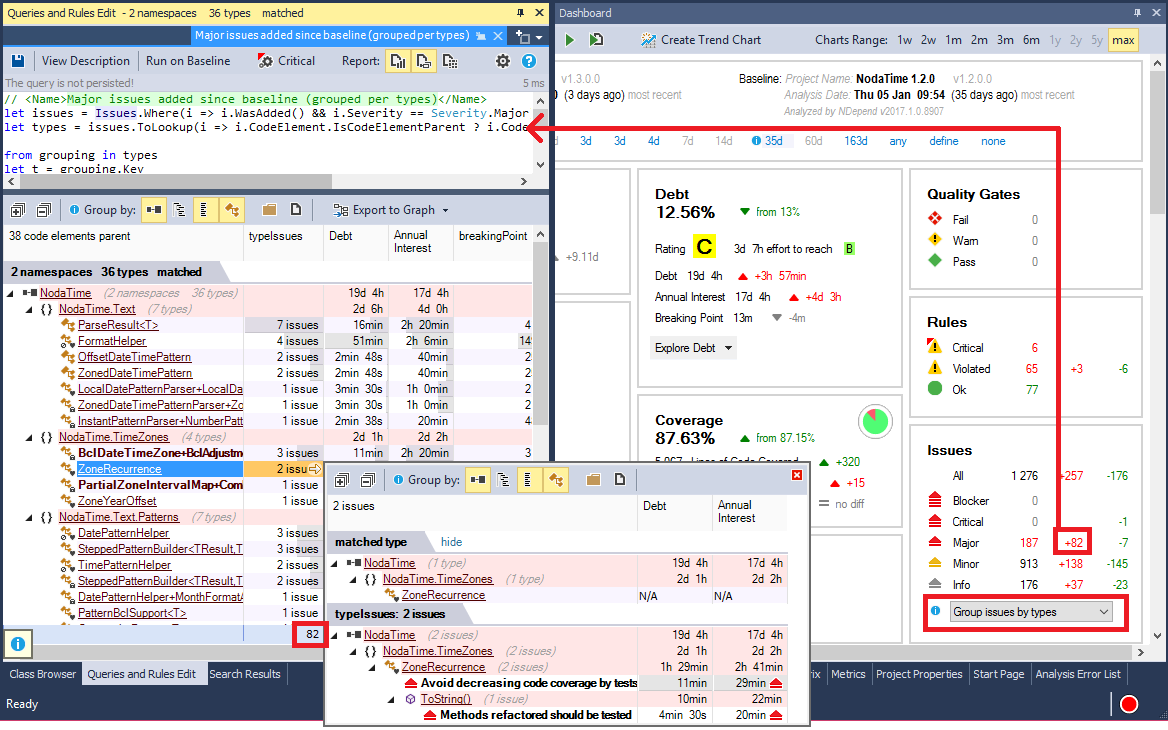Click the folder icon in the main result toolbar
Image resolution: width=1168 pixels, height=730 pixels.
coord(270,210)
